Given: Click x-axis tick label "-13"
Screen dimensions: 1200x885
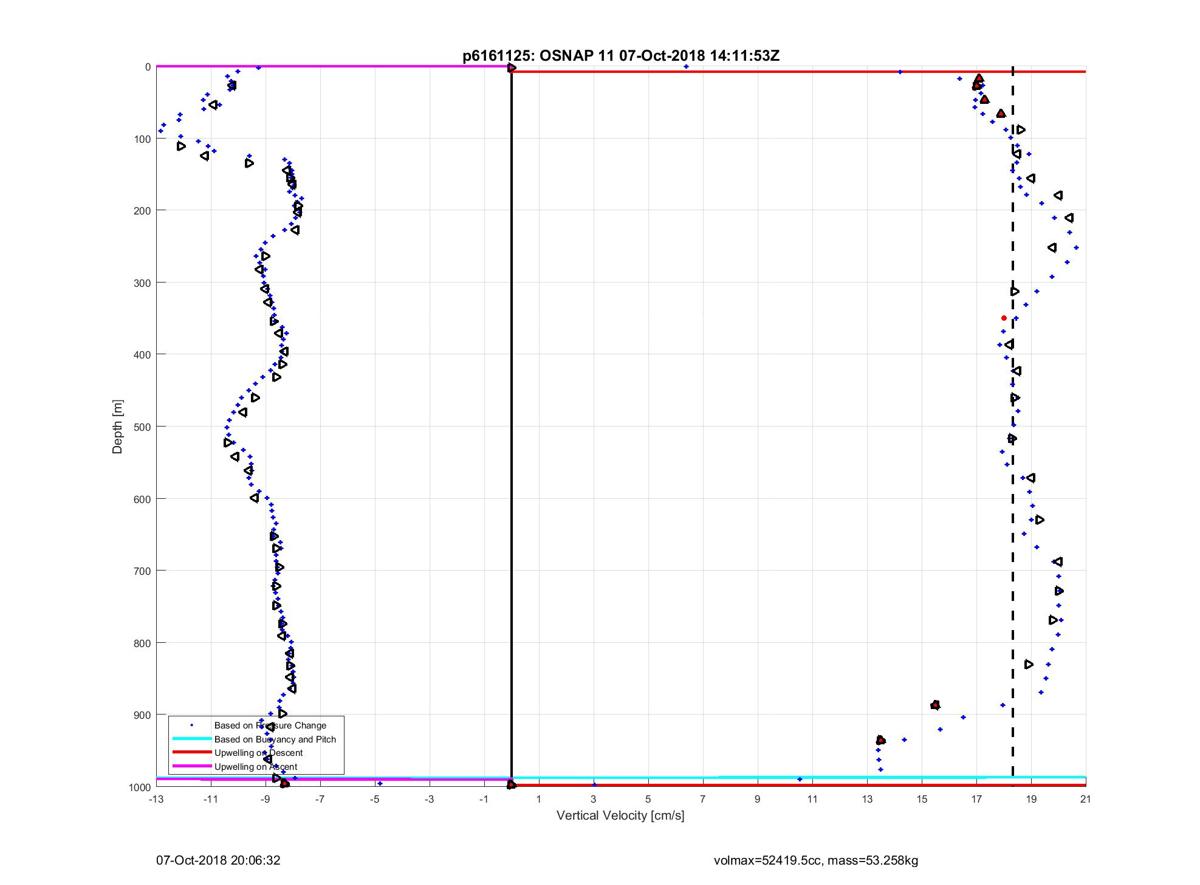Looking at the screenshot, I should [156, 799].
